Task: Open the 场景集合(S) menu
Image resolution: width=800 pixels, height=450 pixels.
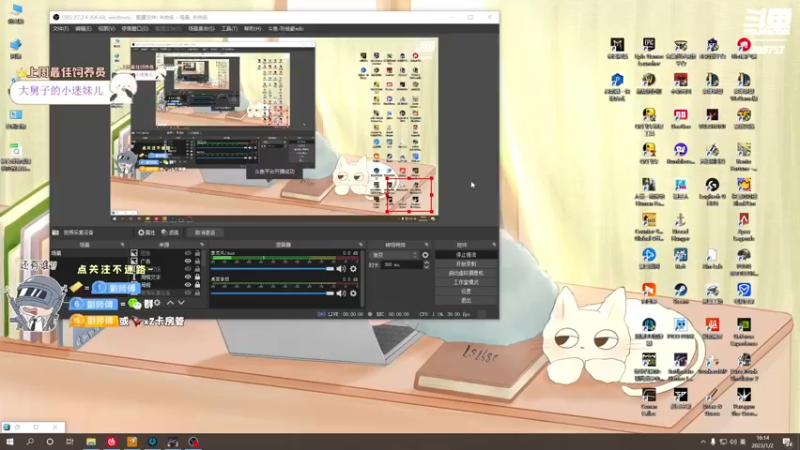Action: point(202,29)
